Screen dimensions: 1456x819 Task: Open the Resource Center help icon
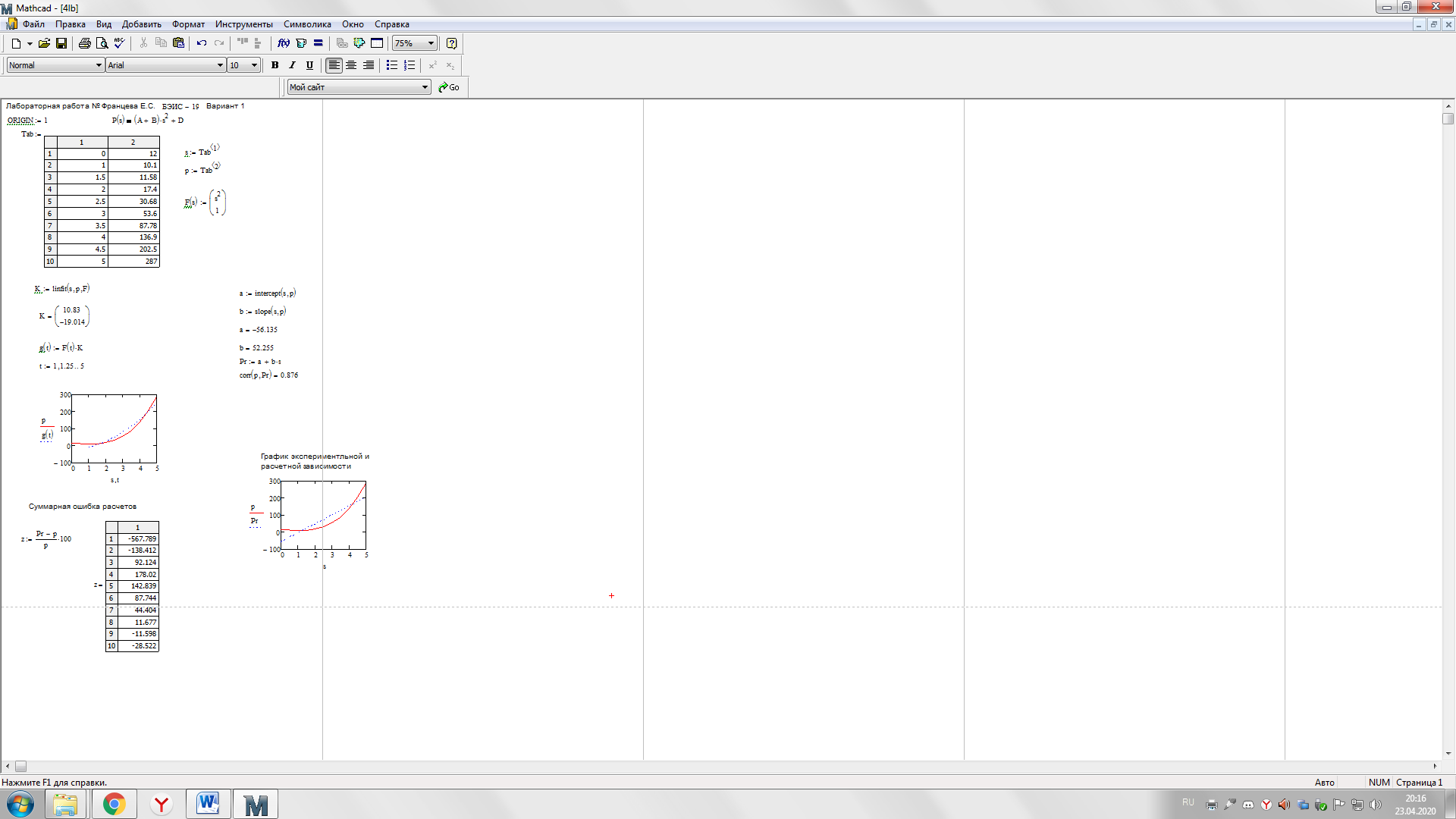[x=452, y=43]
